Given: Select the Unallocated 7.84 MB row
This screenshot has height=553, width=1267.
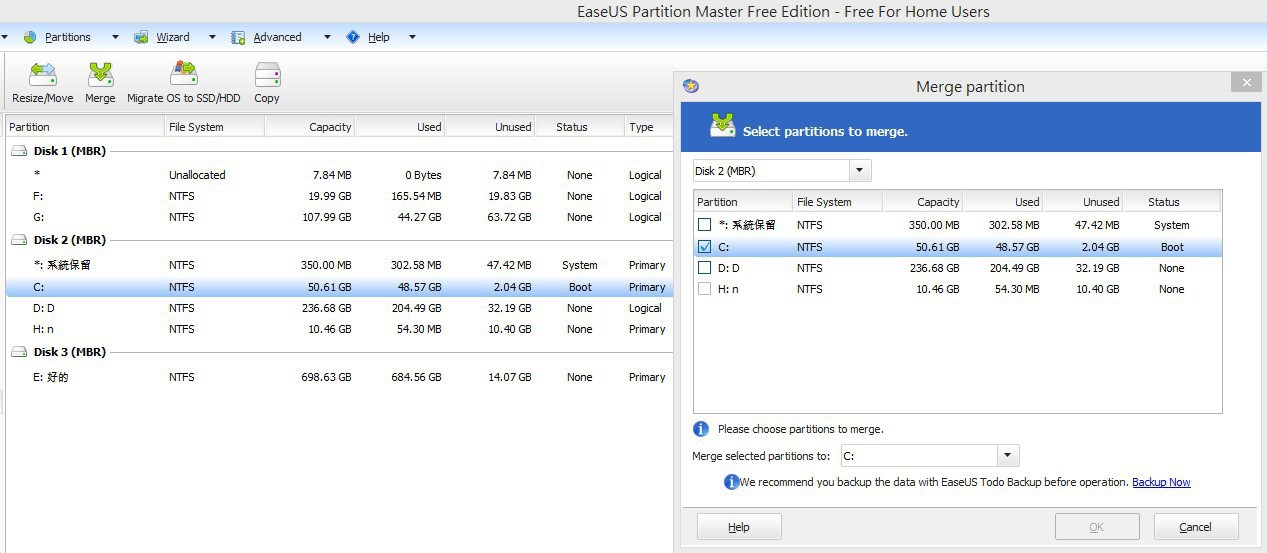Looking at the screenshot, I should [x=338, y=175].
